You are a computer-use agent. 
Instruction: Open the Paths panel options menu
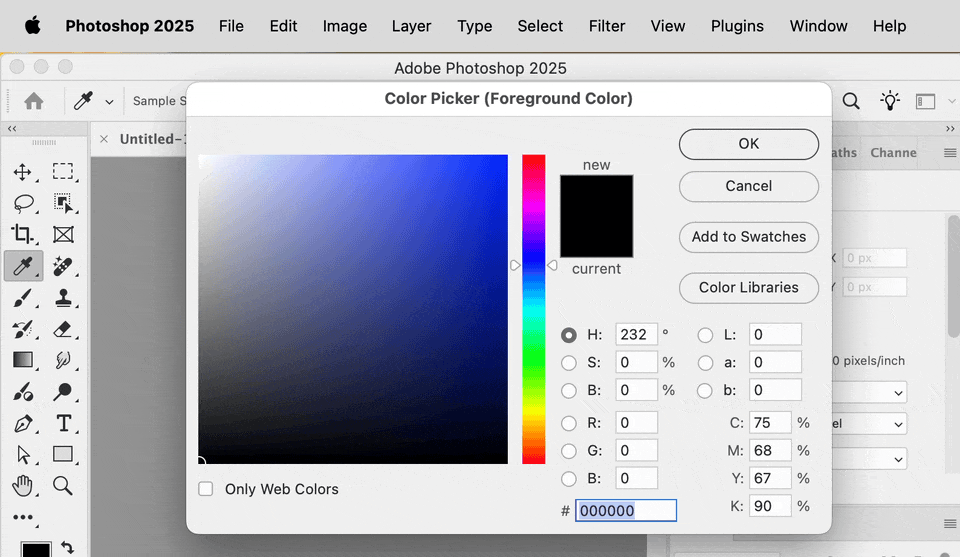point(950,153)
